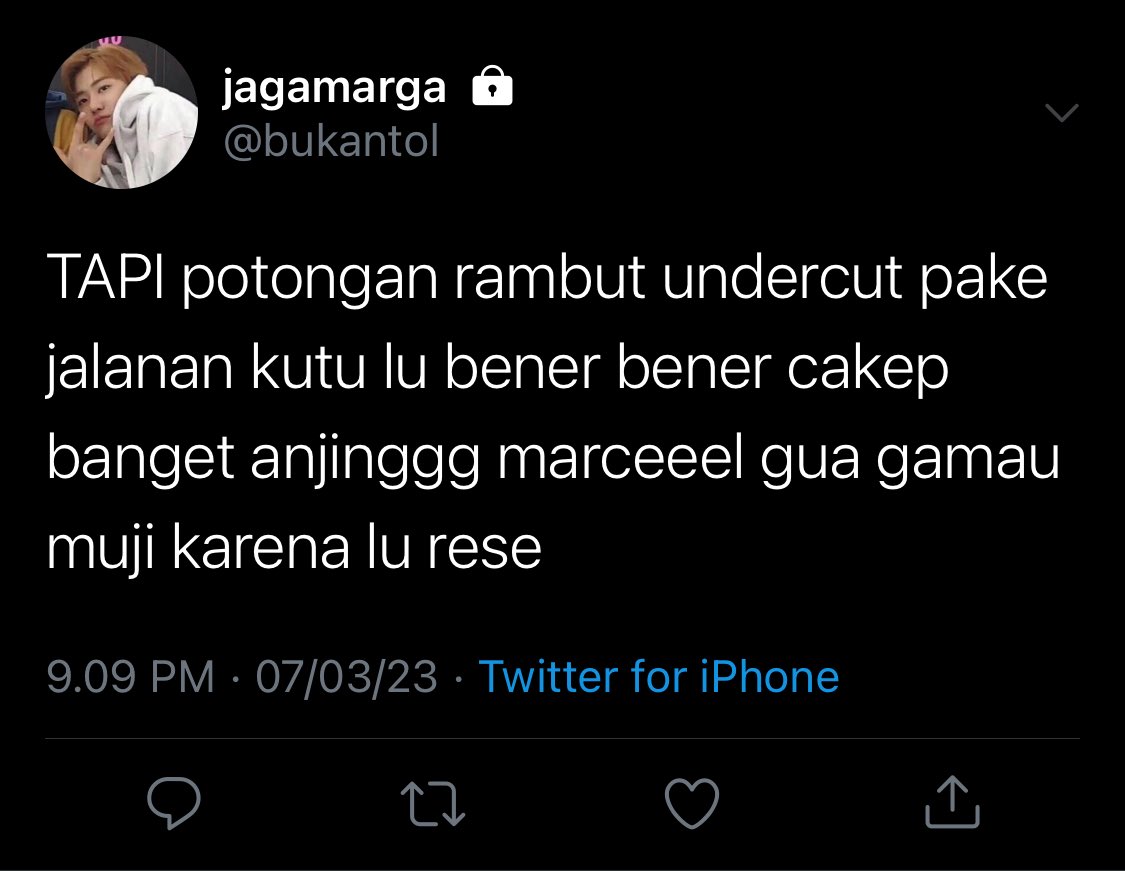This screenshot has width=1125, height=871.
Task: Click the 9.09 PM timestamp
Action: click(131, 677)
